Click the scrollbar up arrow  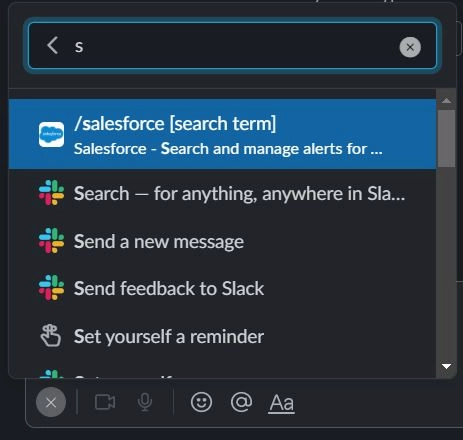point(446,100)
